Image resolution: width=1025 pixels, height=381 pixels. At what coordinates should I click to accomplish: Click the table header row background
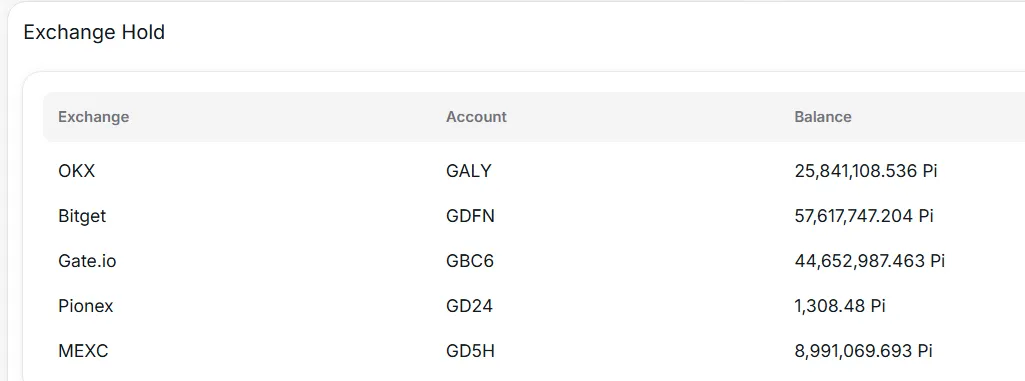tap(534, 117)
